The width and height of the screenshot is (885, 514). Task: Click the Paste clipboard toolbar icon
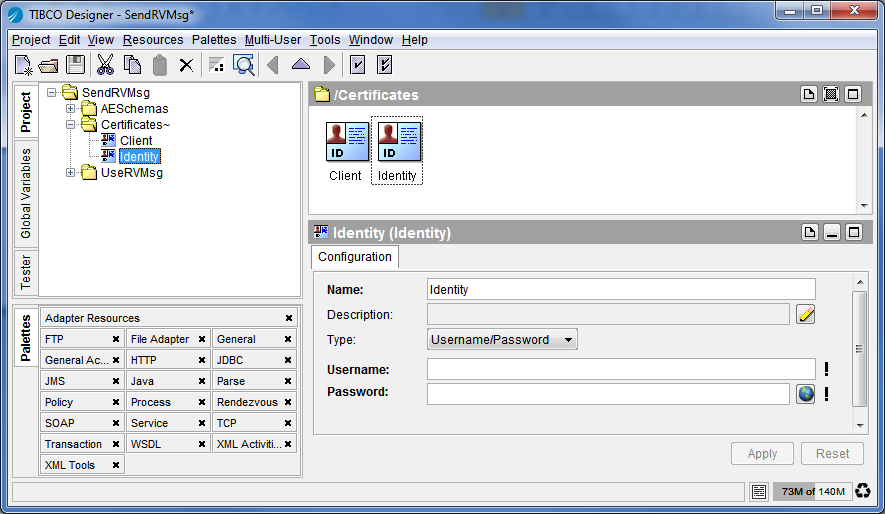coord(160,65)
